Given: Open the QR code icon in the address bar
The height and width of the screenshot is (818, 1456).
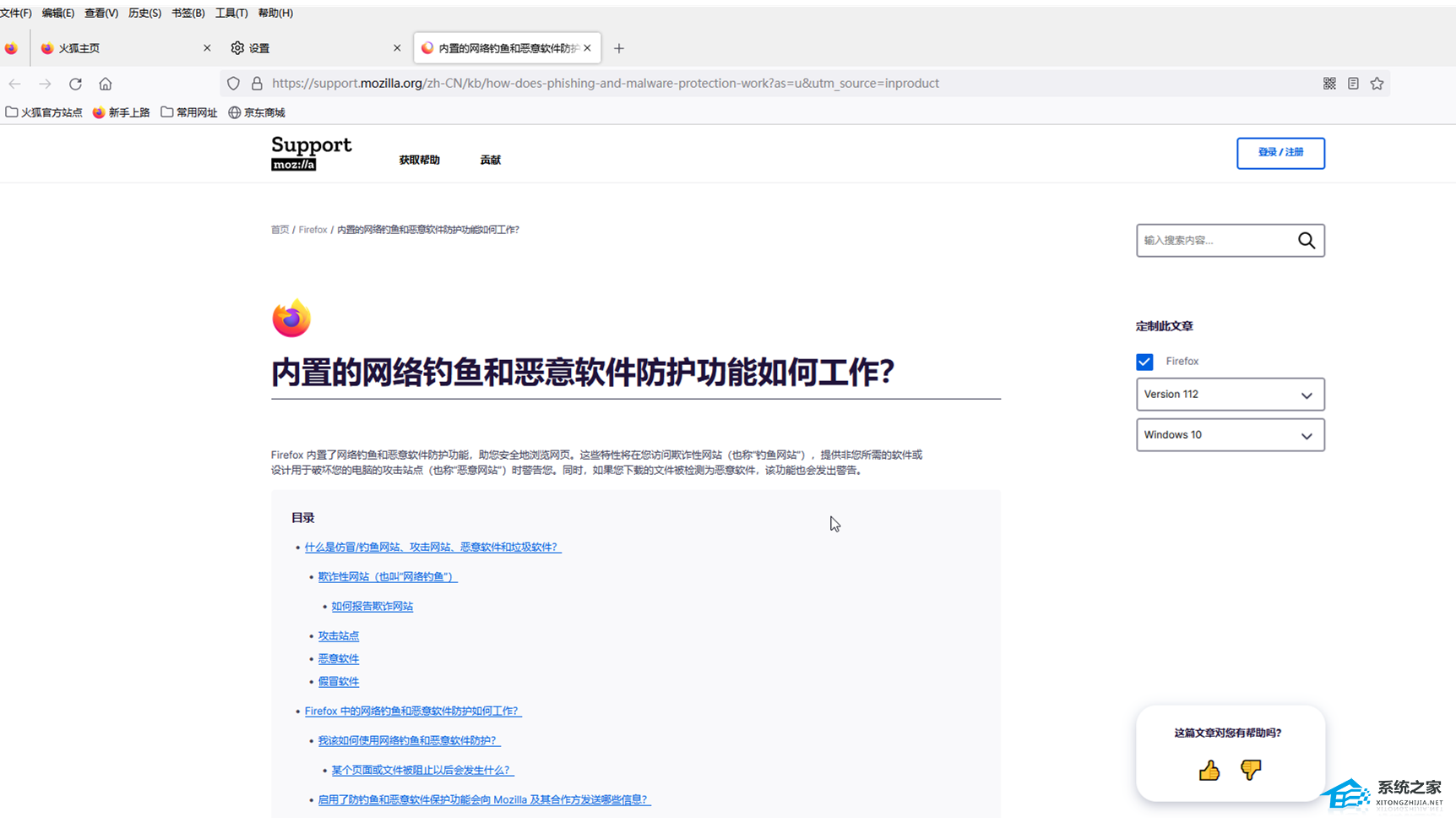Looking at the screenshot, I should coord(1328,83).
